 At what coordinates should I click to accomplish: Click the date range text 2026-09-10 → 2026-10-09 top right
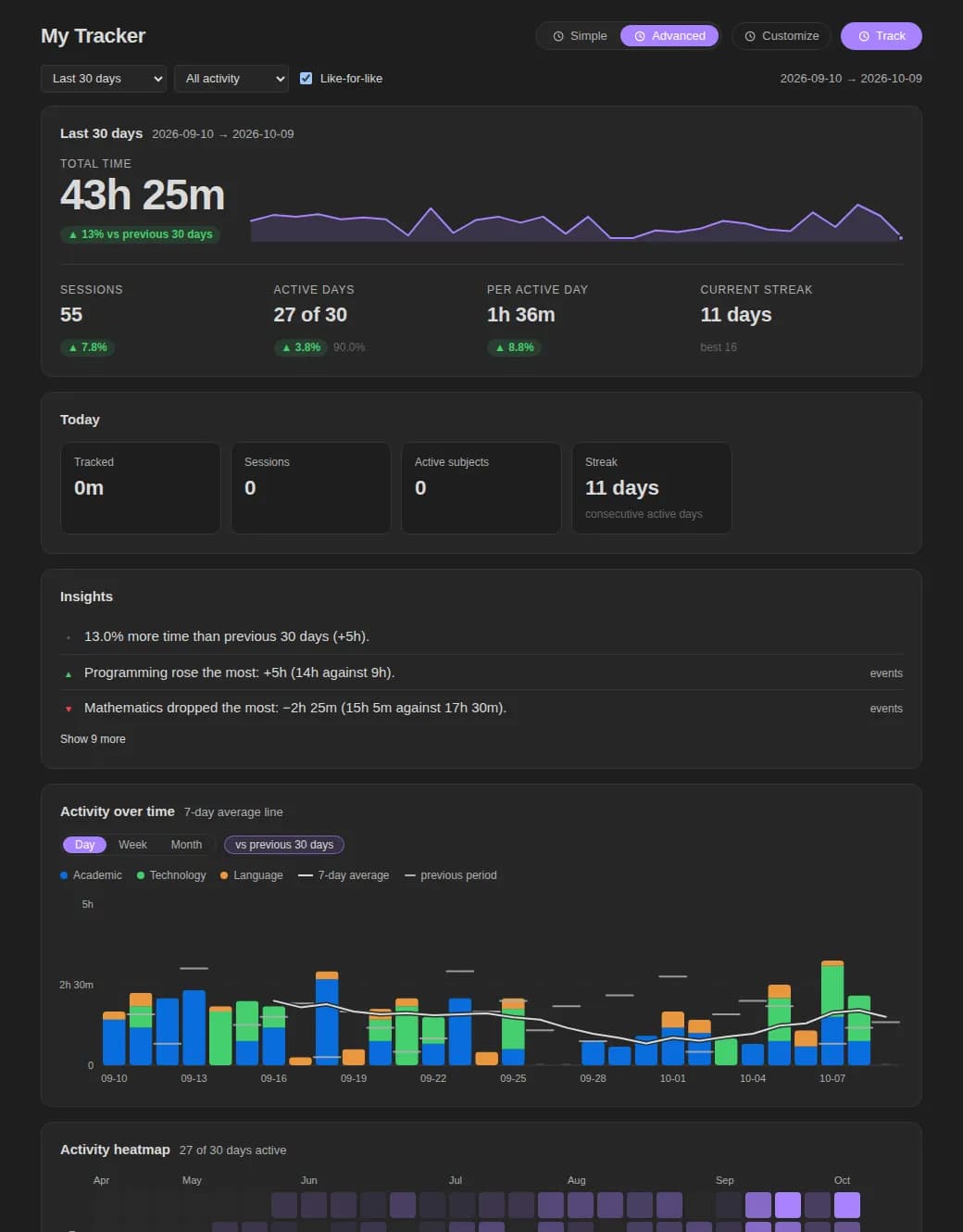pyautogui.click(x=851, y=79)
